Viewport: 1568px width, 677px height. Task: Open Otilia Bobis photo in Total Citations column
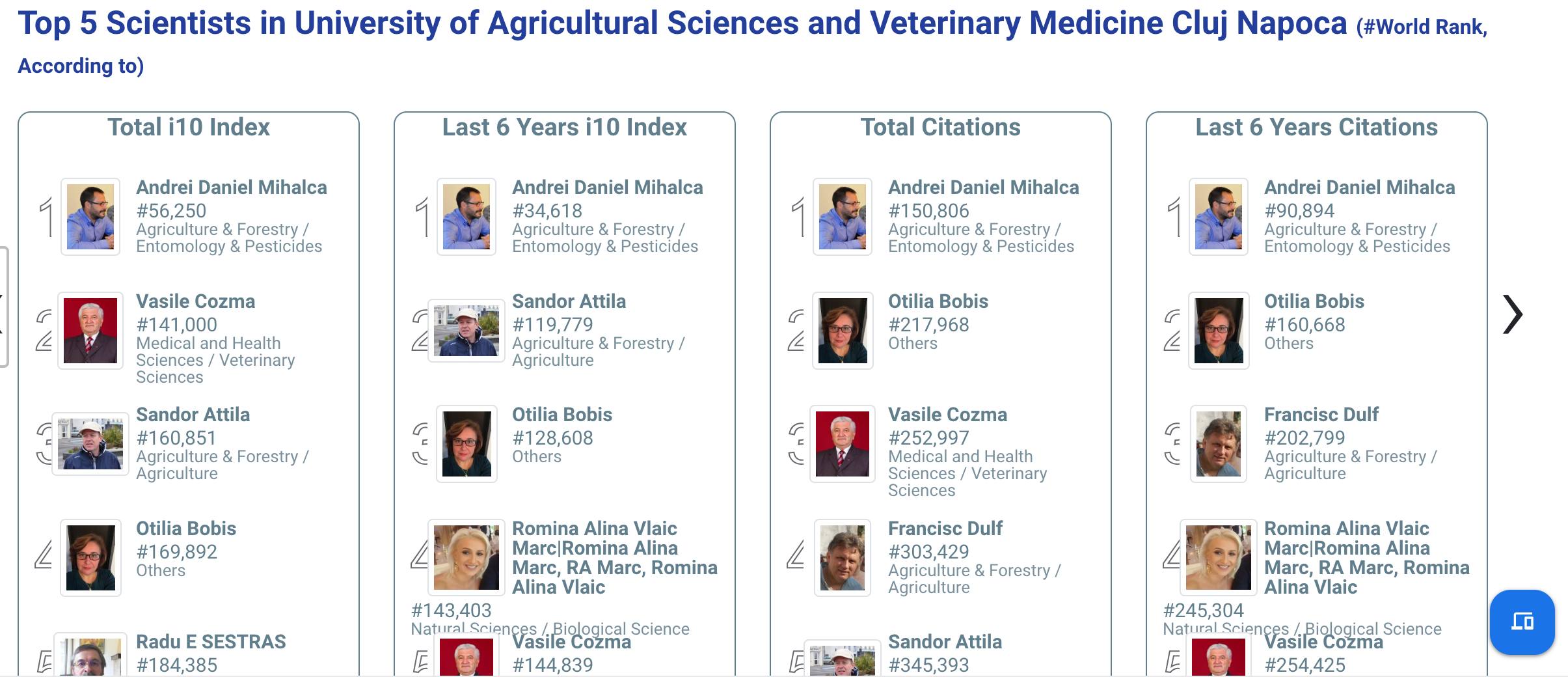[843, 331]
